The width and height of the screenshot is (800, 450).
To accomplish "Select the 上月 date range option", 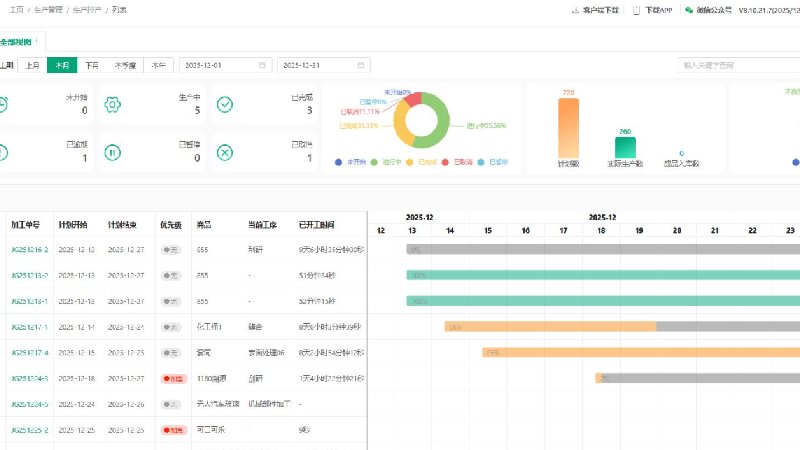I will [33, 65].
